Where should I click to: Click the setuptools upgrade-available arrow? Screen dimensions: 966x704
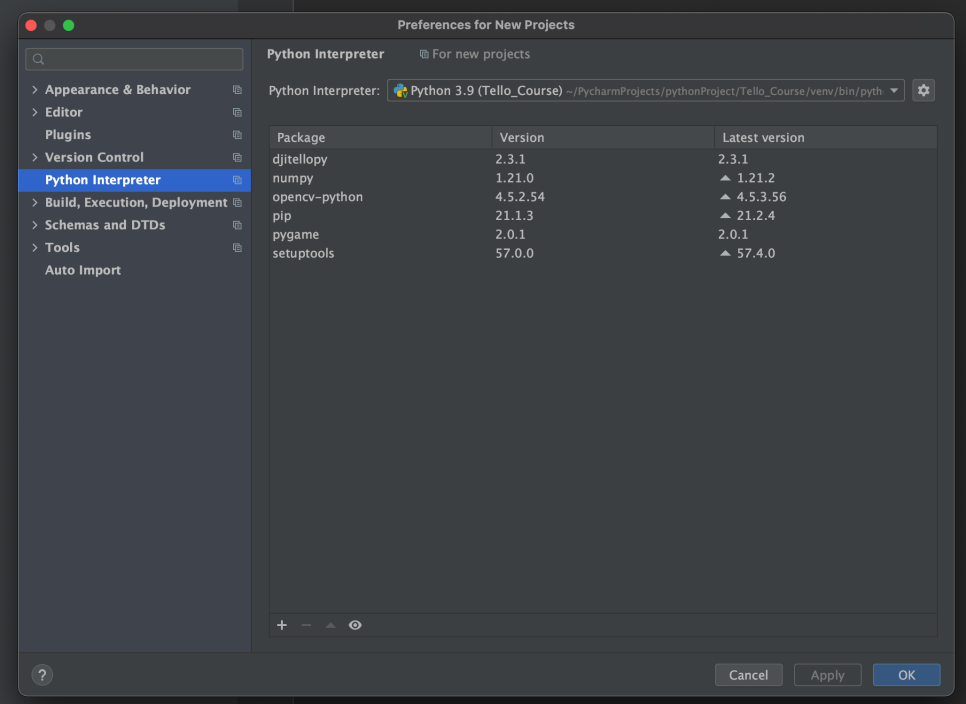725,253
